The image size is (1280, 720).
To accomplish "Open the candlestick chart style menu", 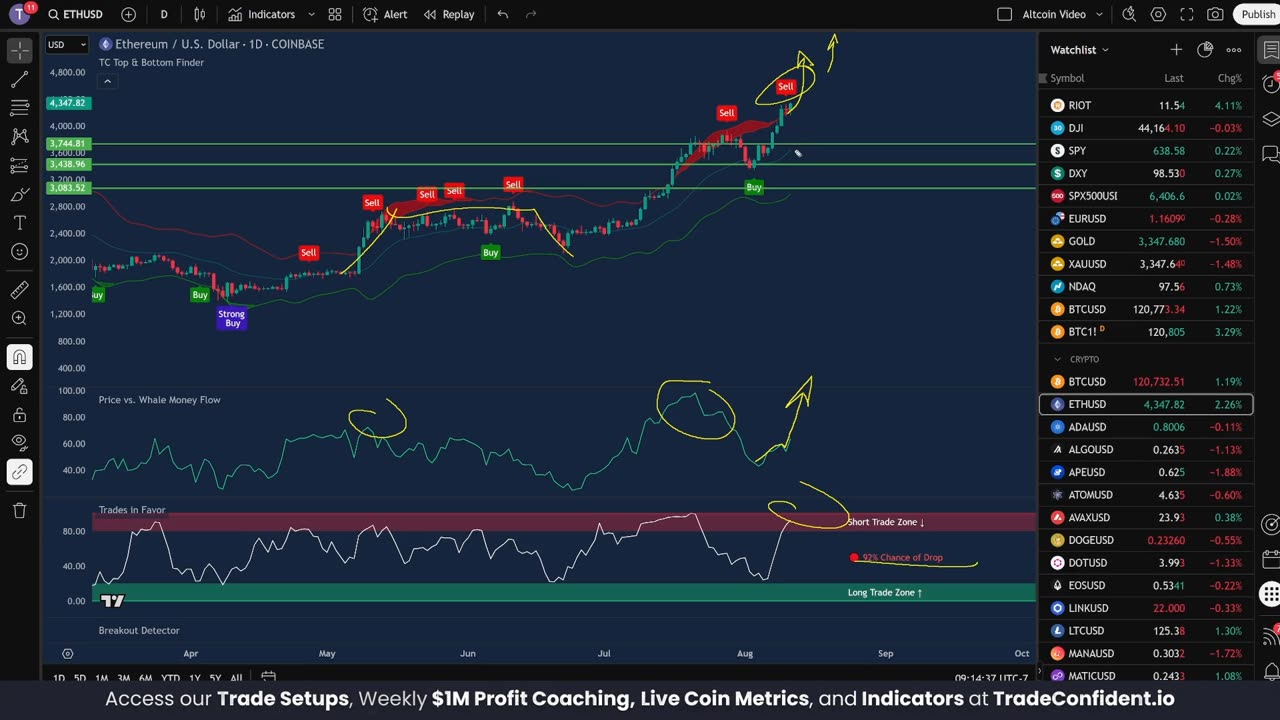I will point(200,14).
